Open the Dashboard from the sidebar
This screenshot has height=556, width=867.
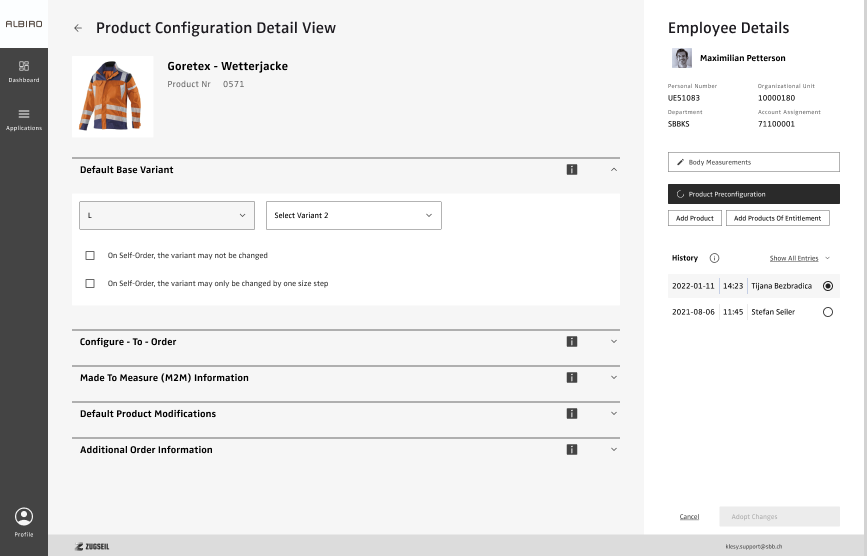pyautogui.click(x=24, y=71)
